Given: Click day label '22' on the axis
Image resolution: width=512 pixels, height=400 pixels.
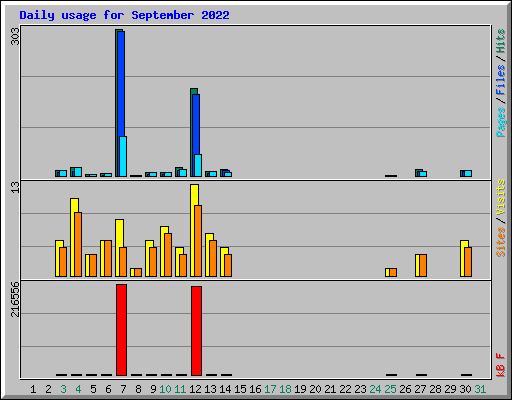Looking at the screenshot, I should tap(345, 389).
